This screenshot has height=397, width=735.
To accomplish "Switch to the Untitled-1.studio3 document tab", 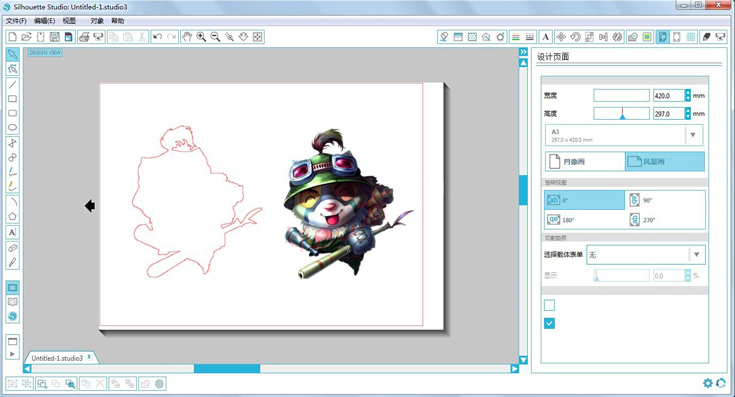I will click(61, 358).
